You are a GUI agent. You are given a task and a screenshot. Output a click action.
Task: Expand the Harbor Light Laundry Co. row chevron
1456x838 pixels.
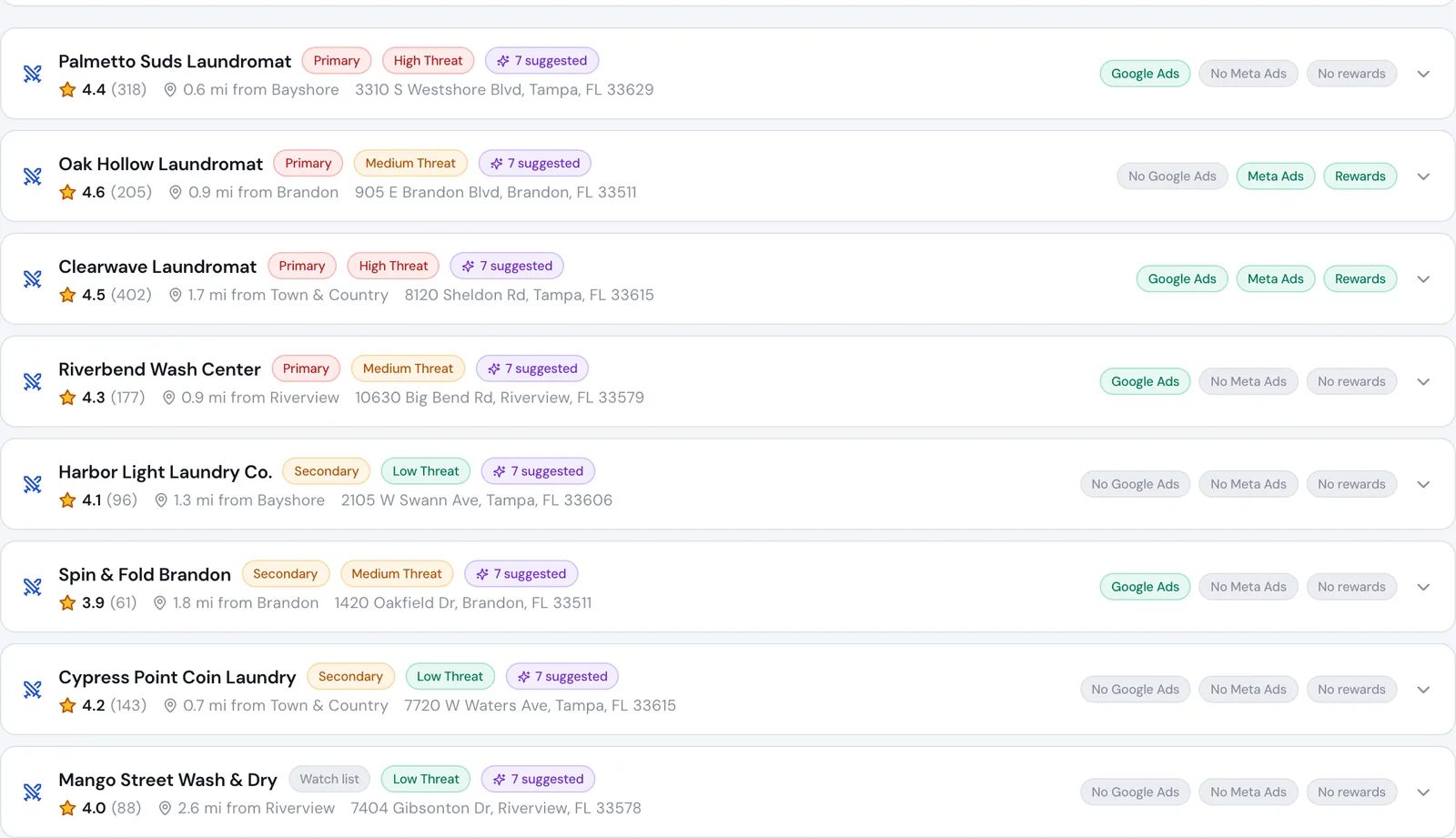tap(1424, 484)
